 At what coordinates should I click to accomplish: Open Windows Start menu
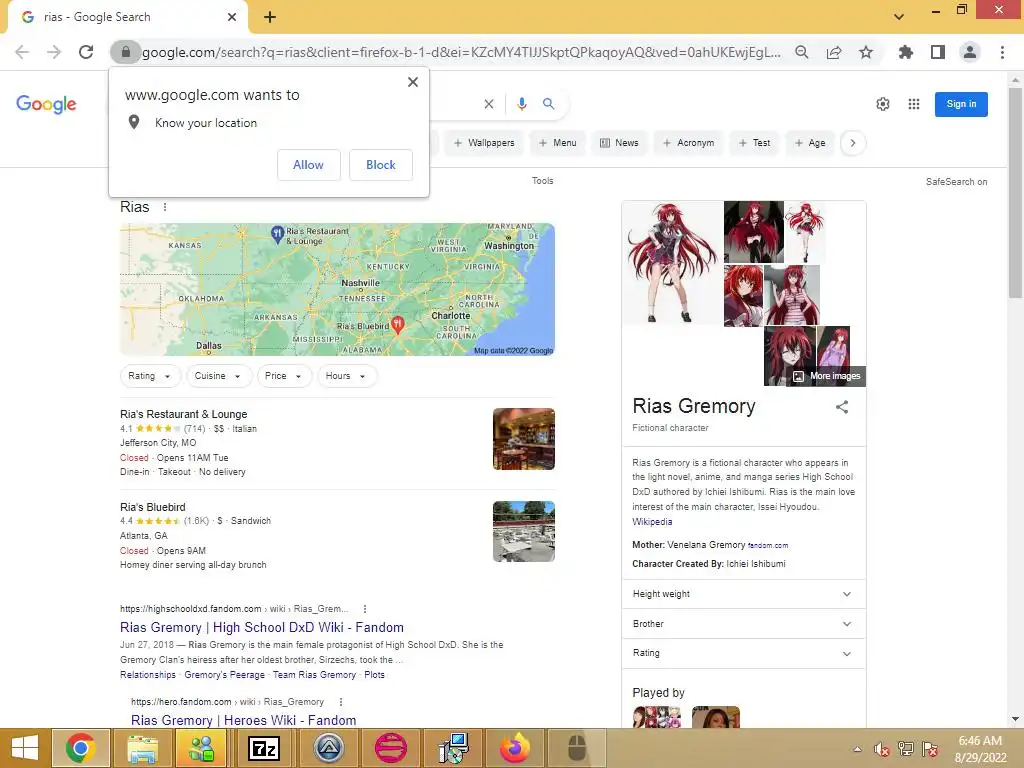pos(25,748)
